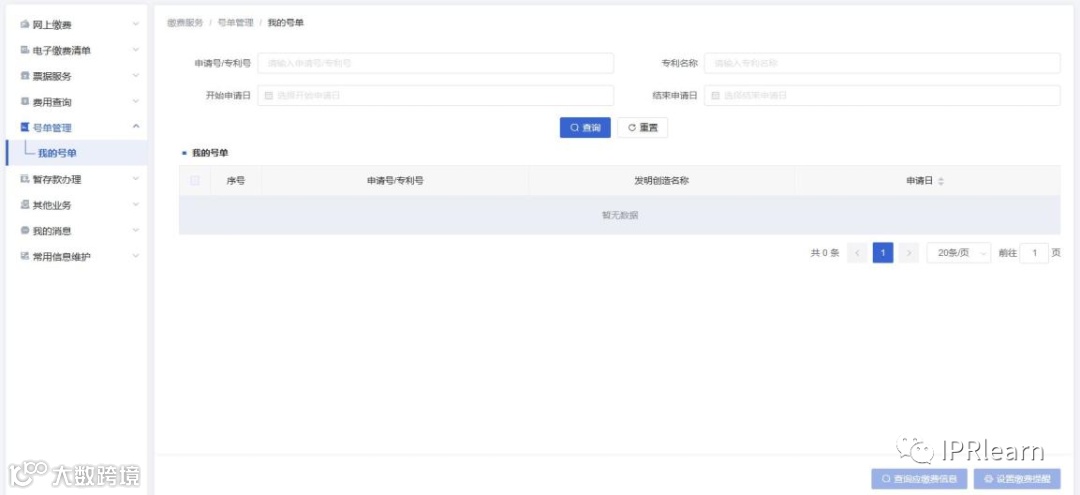Click the 重置 reset button
Screen dimensions: 1080x495
point(643,128)
